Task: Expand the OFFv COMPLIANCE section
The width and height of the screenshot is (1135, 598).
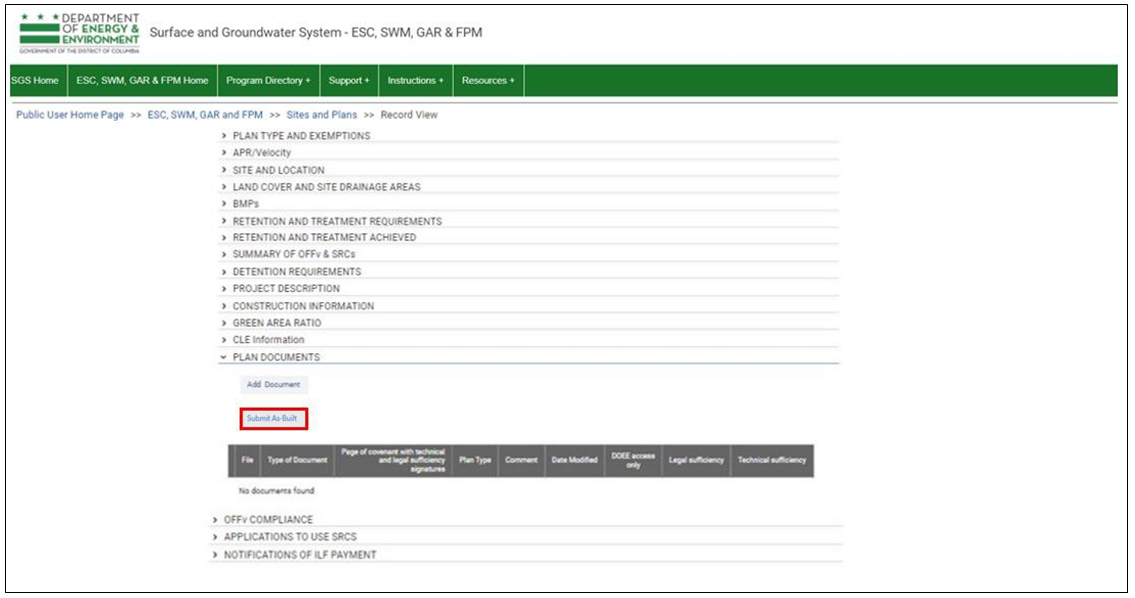Action: coord(268,520)
